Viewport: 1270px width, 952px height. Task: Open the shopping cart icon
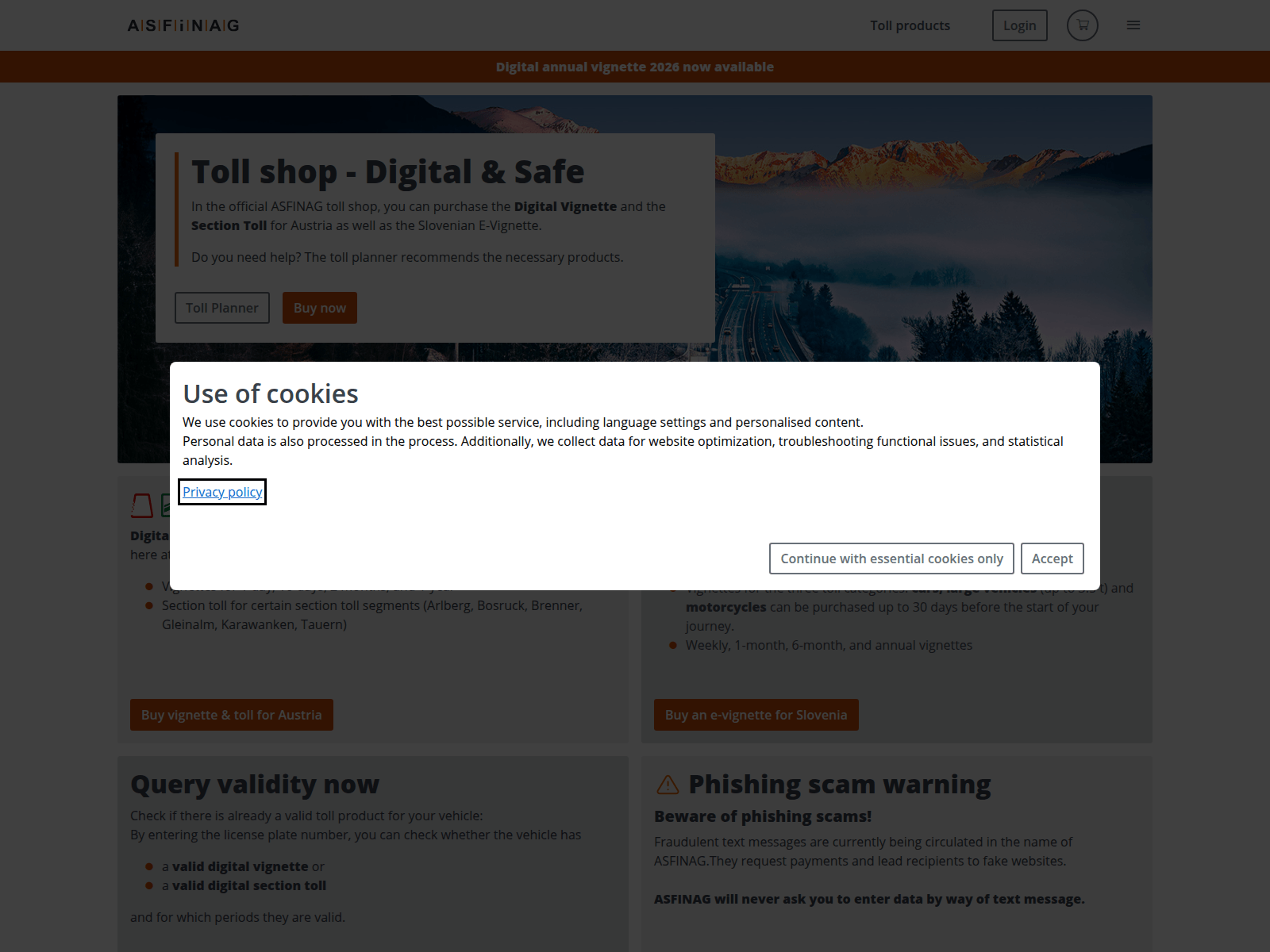pyautogui.click(x=1083, y=25)
